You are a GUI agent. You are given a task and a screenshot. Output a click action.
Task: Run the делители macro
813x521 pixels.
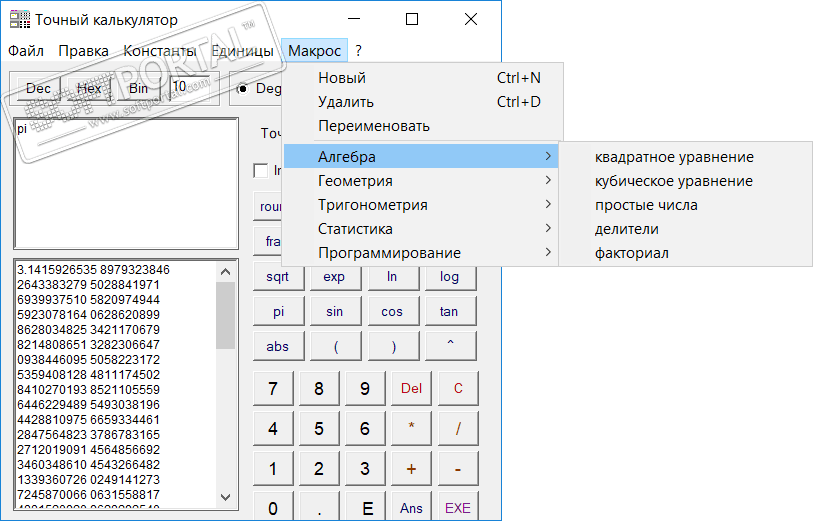(685, 229)
